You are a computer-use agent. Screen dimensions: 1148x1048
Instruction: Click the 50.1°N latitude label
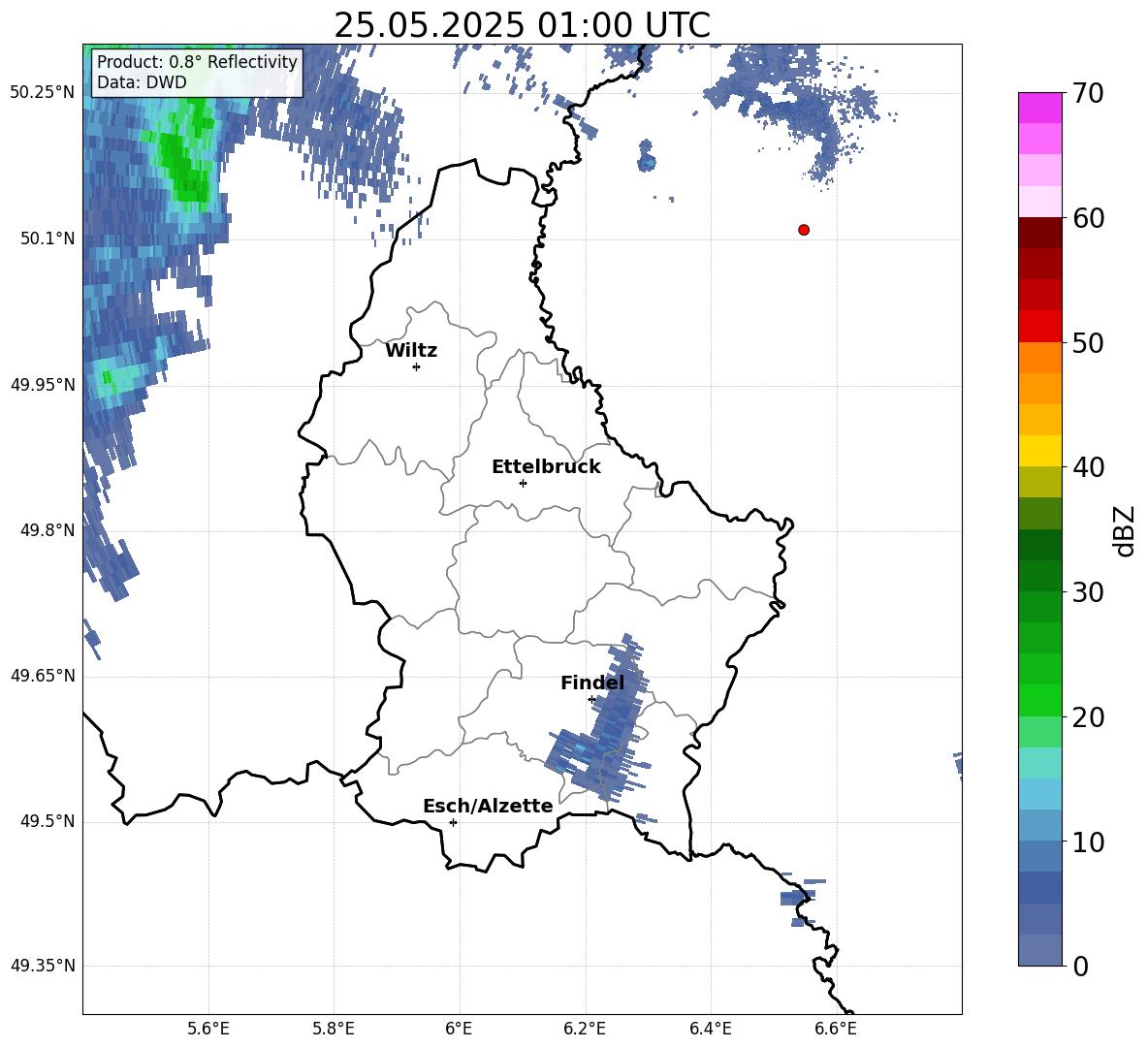pyautogui.click(x=48, y=238)
